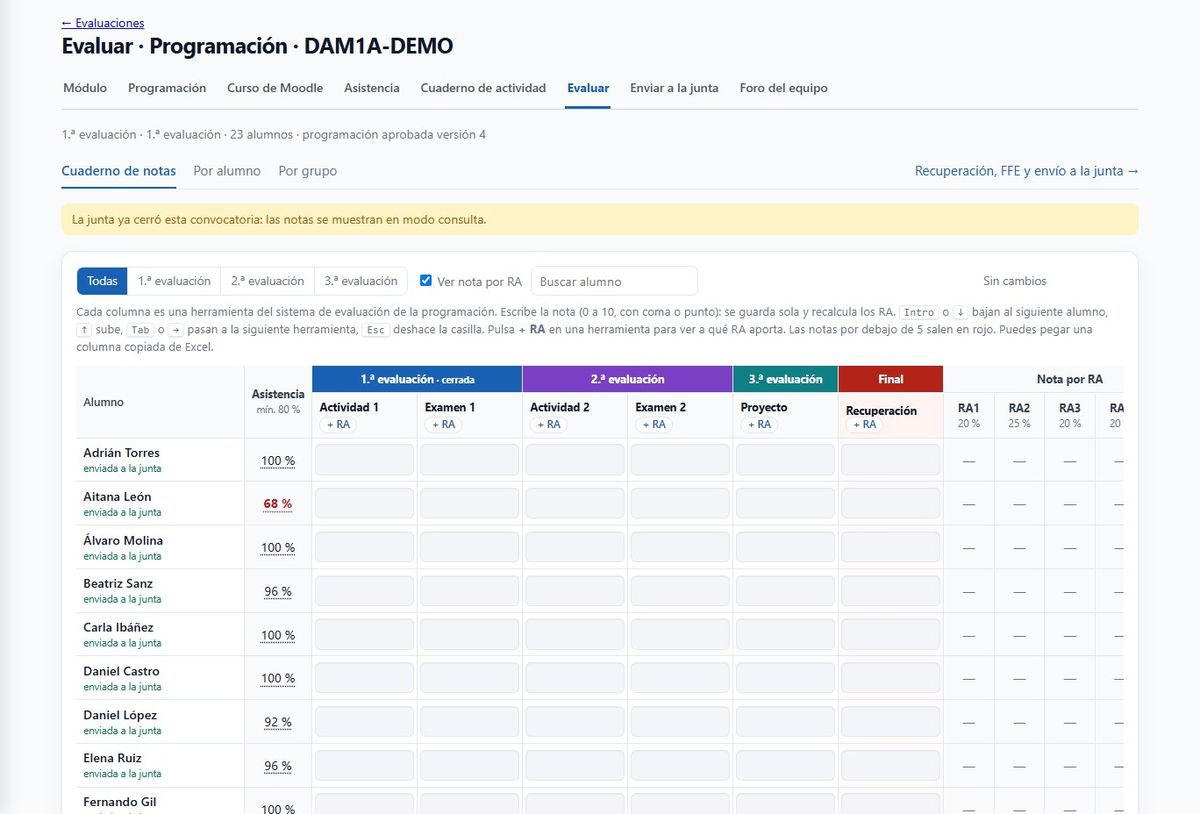Click Álvaro Molina Actividad 2 grade cell

(x=575, y=547)
